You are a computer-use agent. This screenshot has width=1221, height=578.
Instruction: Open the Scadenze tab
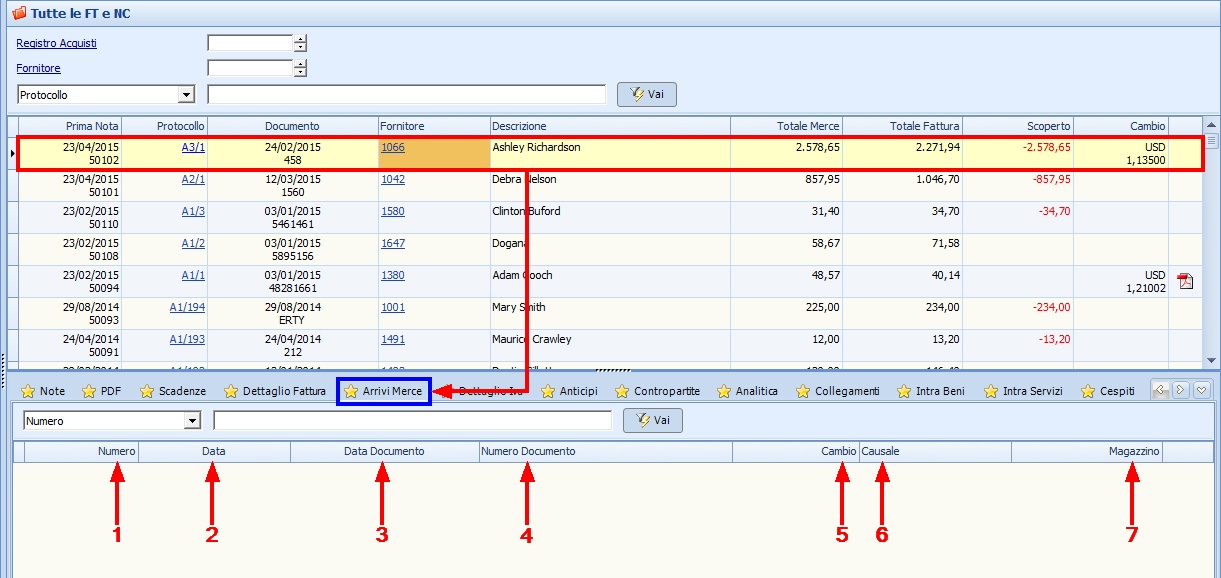click(x=172, y=391)
